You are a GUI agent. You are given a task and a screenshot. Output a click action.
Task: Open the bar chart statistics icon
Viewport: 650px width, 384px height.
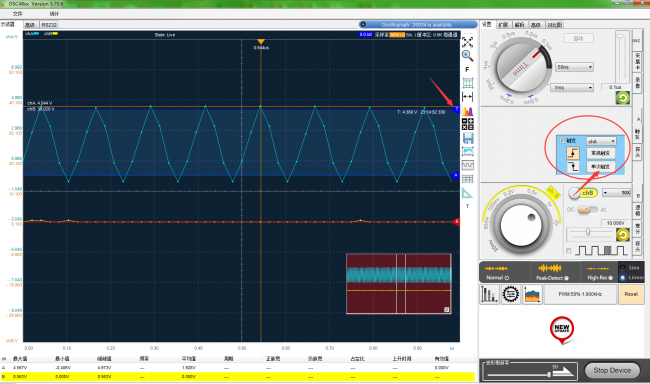pos(489,294)
